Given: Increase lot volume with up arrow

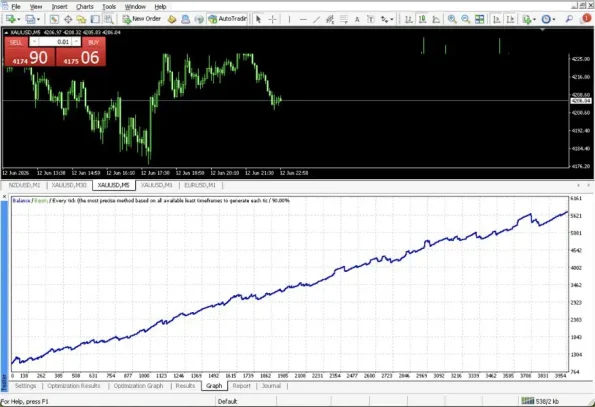Looking at the screenshot, I should 76,42.
